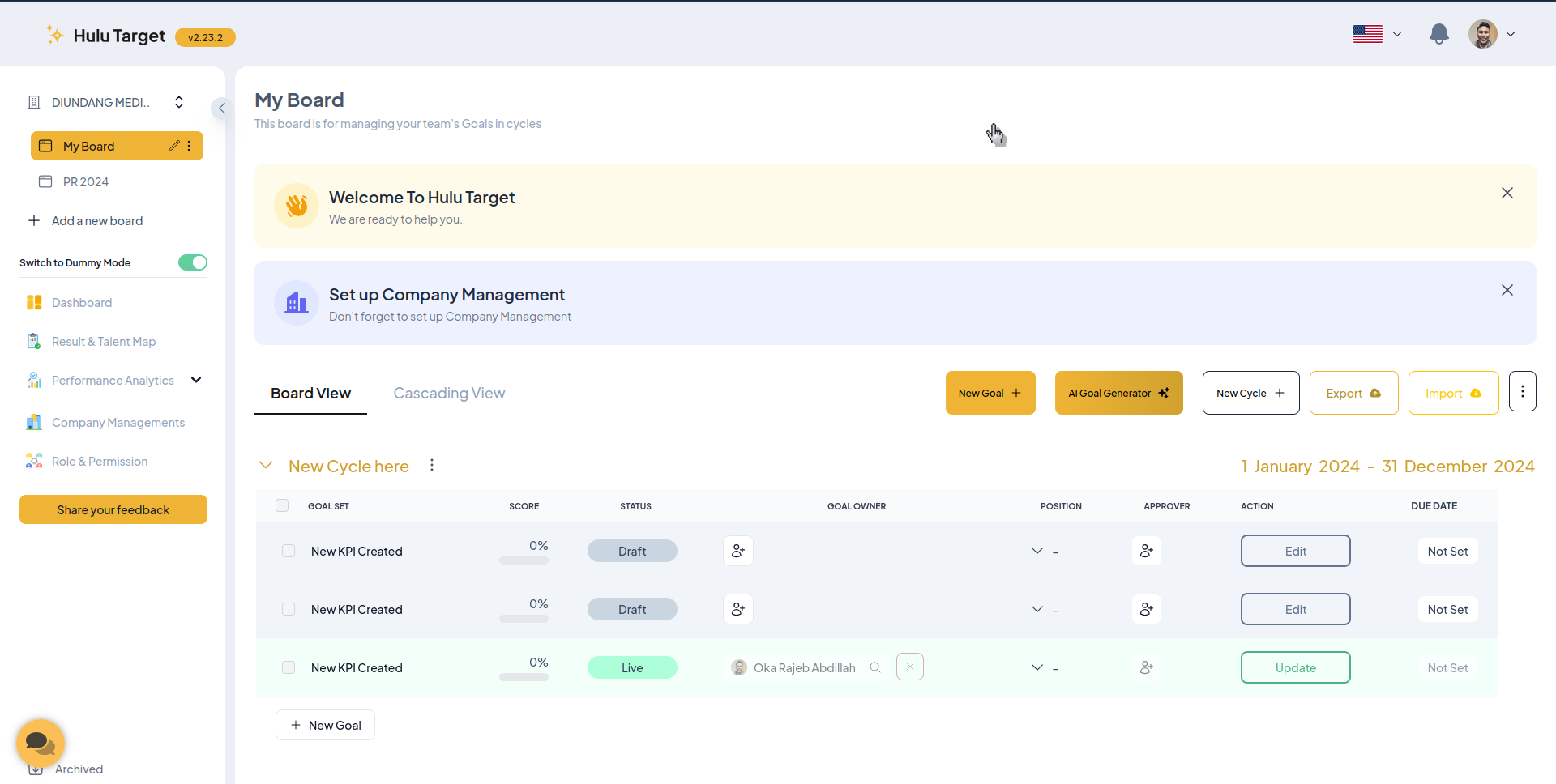Click the first row score progress bar
Image resolution: width=1556 pixels, height=784 pixels.
[x=524, y=560]
